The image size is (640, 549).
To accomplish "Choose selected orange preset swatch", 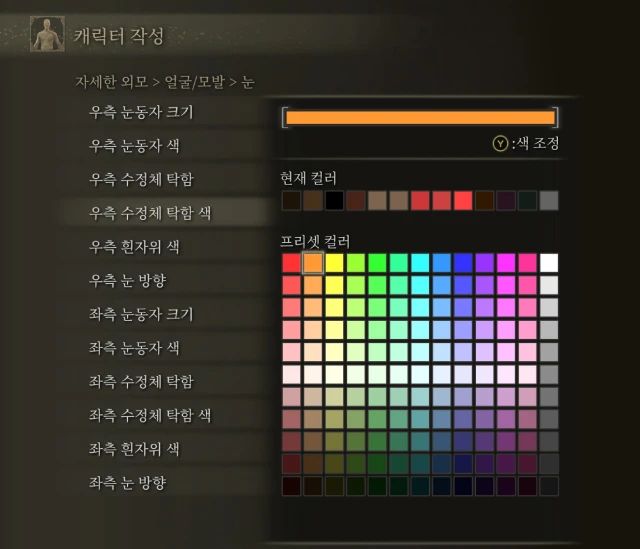I will click(x=313, y=263).
